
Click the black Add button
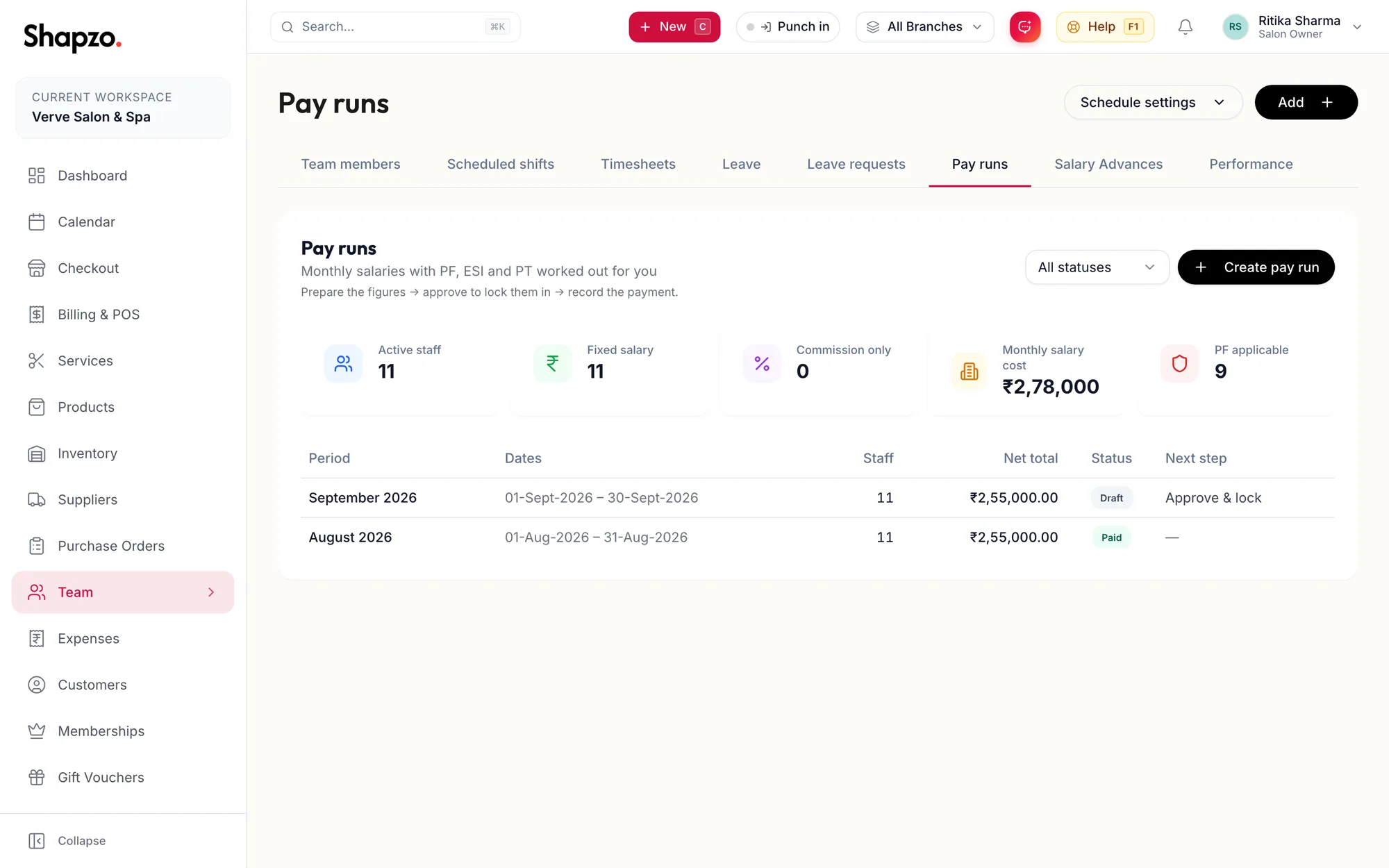[1306, 102]
